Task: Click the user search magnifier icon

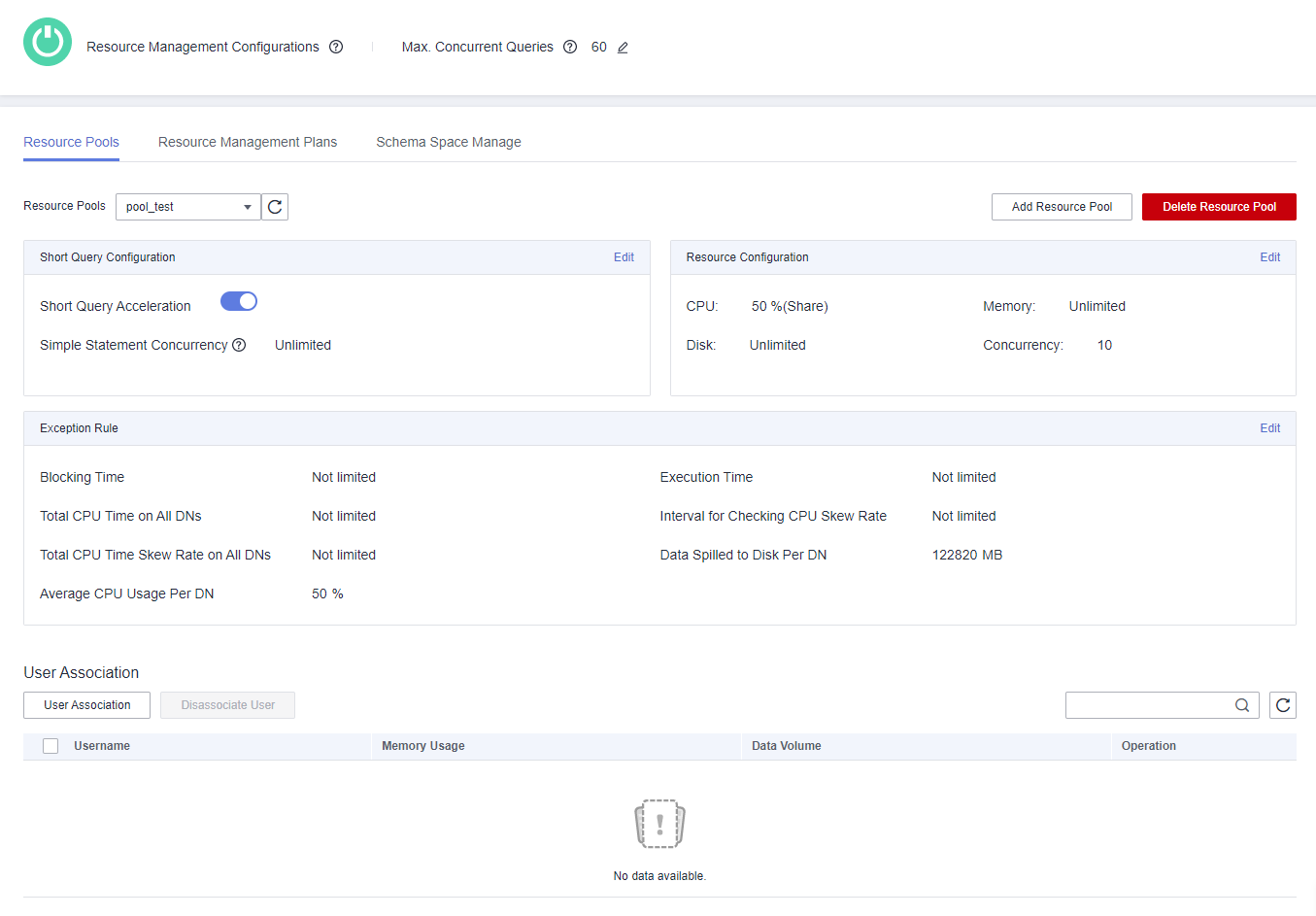Action: [x=1242, y=705]
